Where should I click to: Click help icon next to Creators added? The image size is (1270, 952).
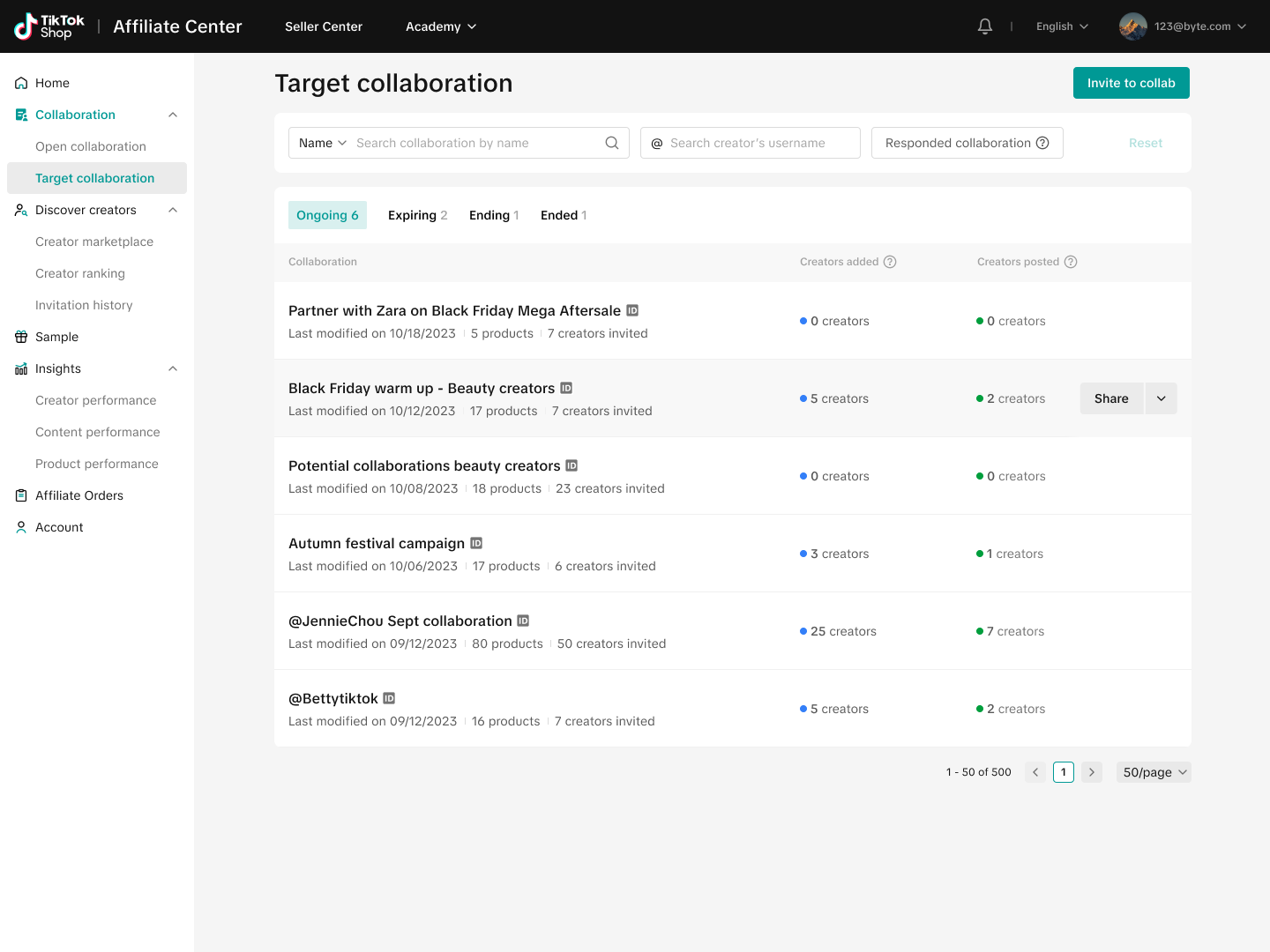(890, 262)
